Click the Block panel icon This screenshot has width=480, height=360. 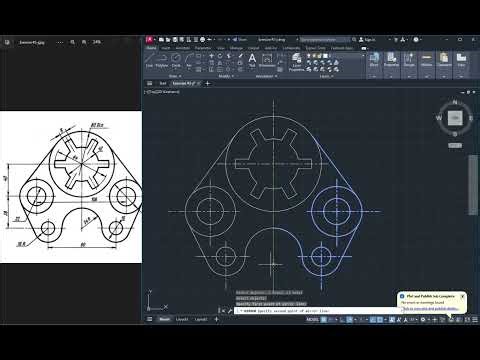[x=374, y=60]
